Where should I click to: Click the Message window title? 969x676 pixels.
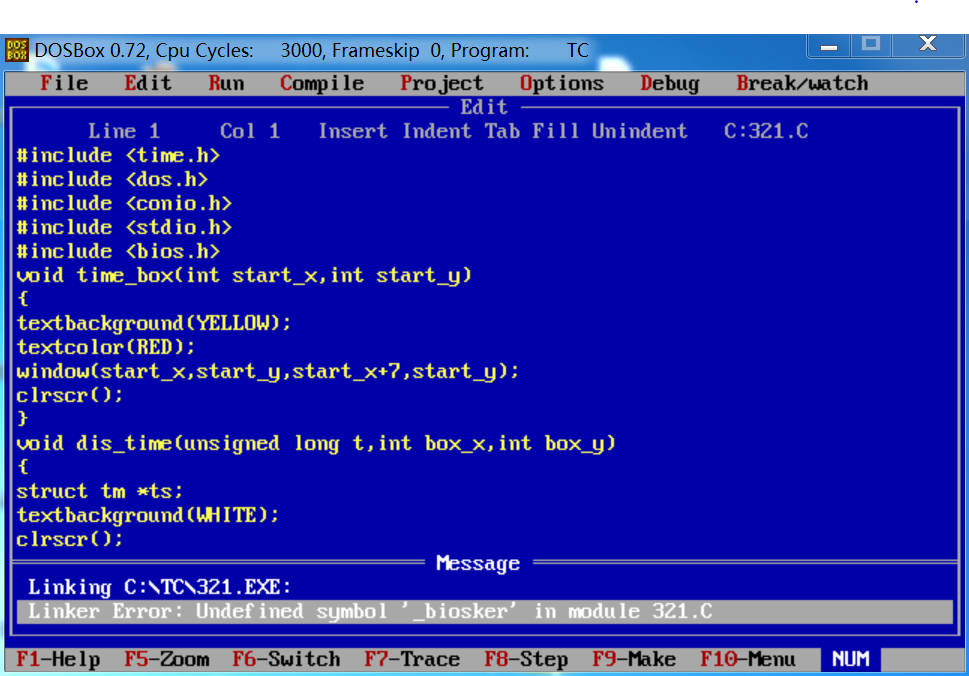pos(478,564)
